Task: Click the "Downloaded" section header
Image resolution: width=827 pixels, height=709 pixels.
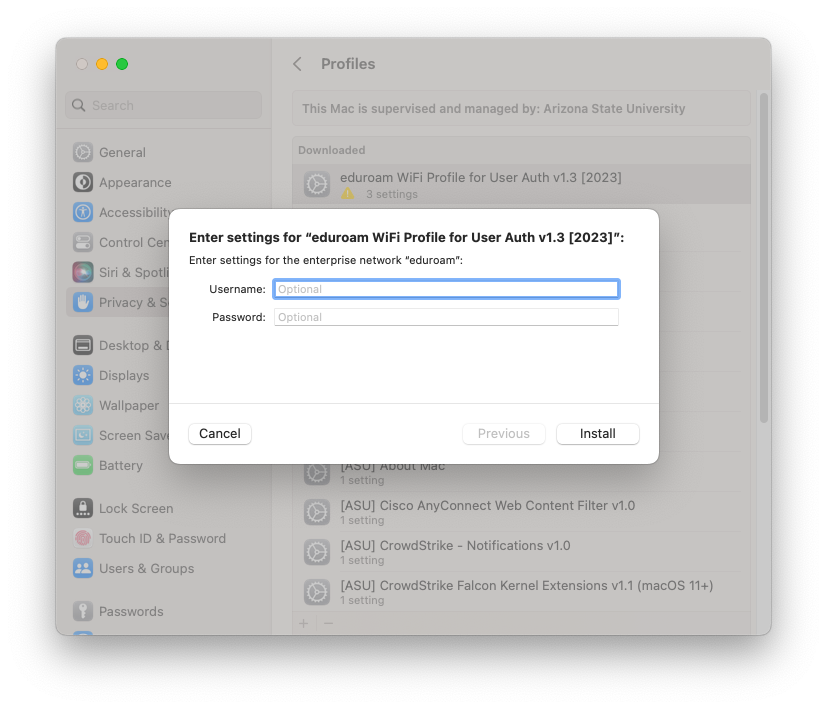Action: [332, 150]
